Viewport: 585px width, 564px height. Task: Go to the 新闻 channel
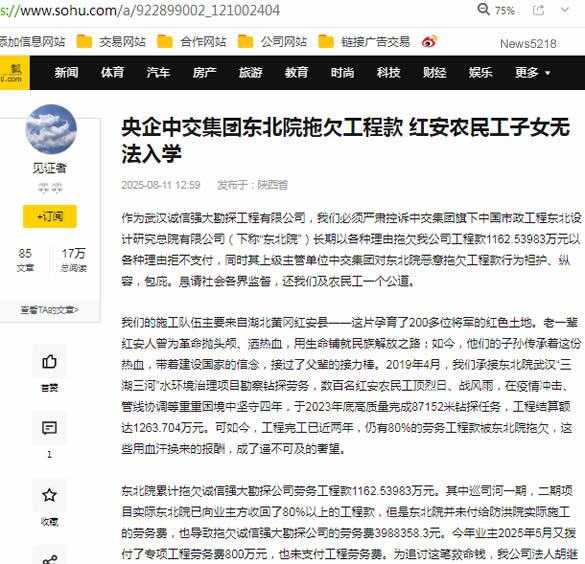tap(66, 72)
